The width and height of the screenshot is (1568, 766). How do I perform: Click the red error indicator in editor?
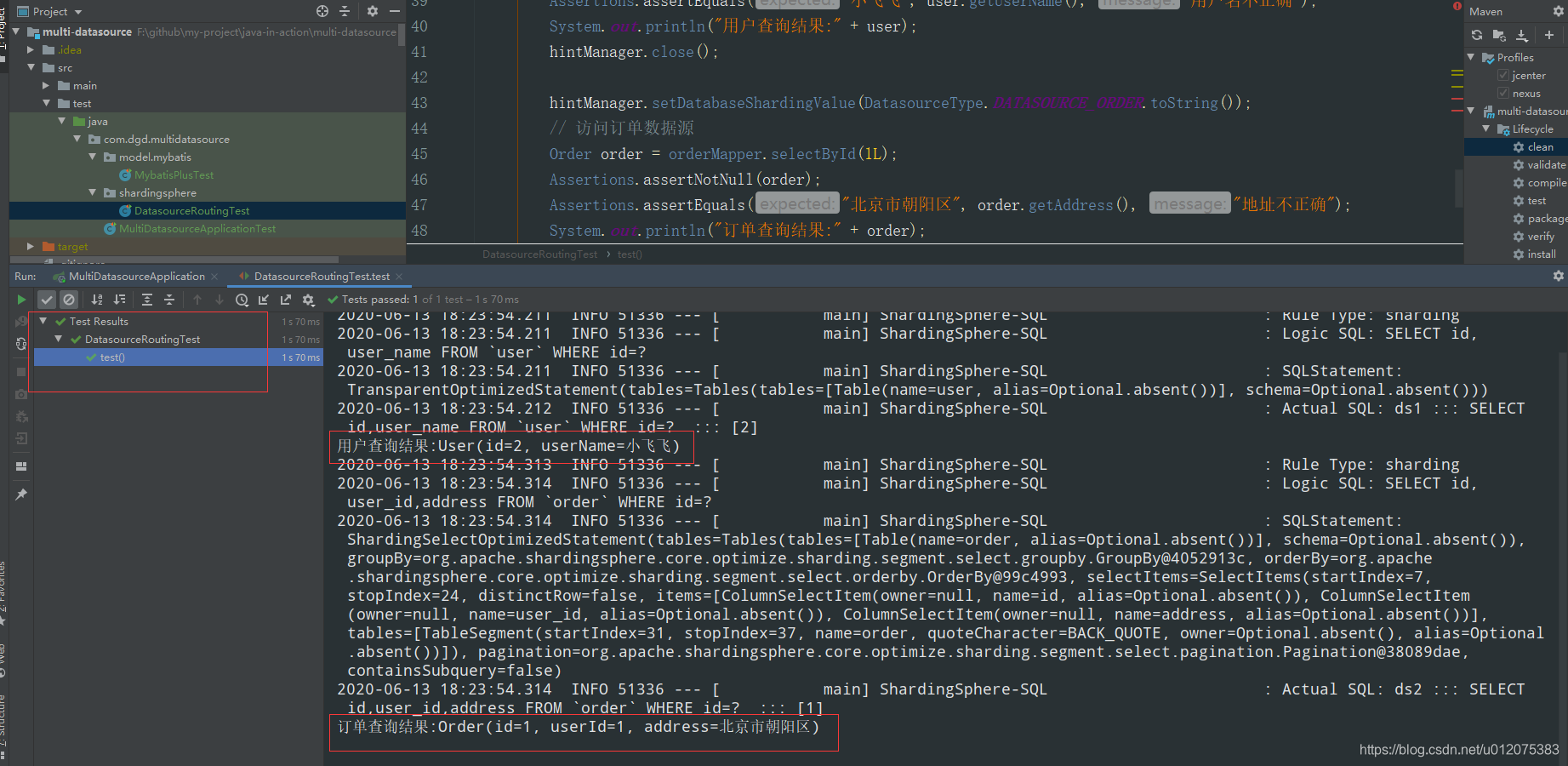coord(1457,6)
